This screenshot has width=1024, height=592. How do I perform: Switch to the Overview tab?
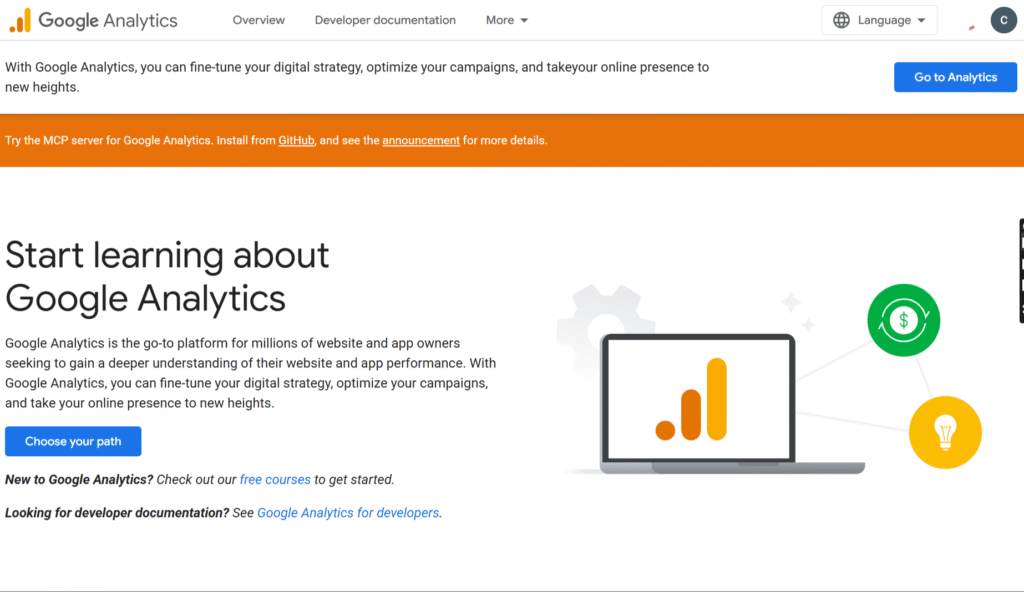click(258, 20)
